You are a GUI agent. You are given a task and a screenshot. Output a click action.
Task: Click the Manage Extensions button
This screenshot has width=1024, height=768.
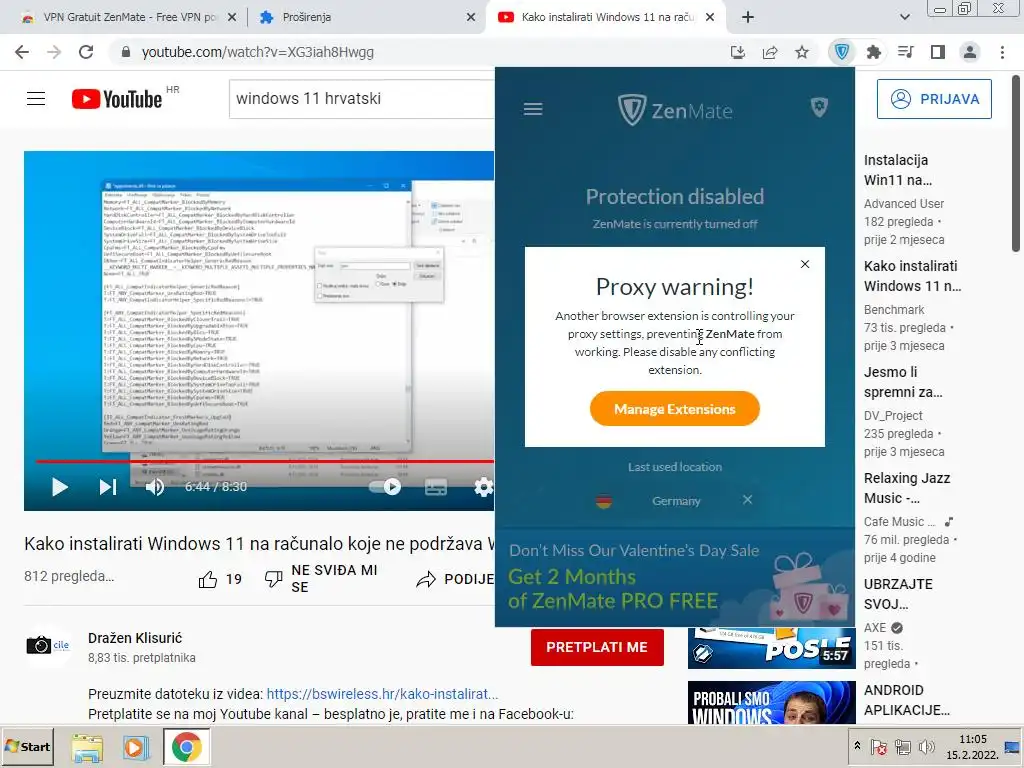[675, 409]
